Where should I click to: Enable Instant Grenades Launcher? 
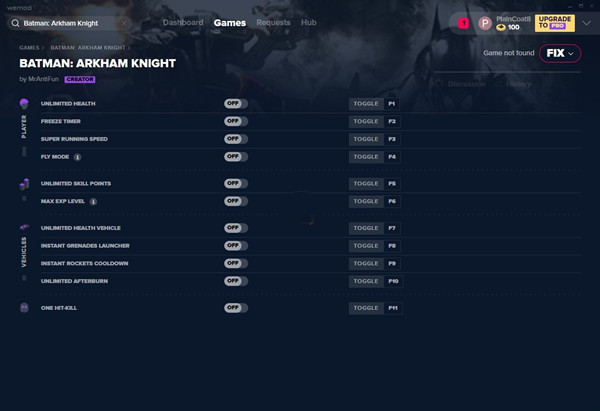coord(236,245)
